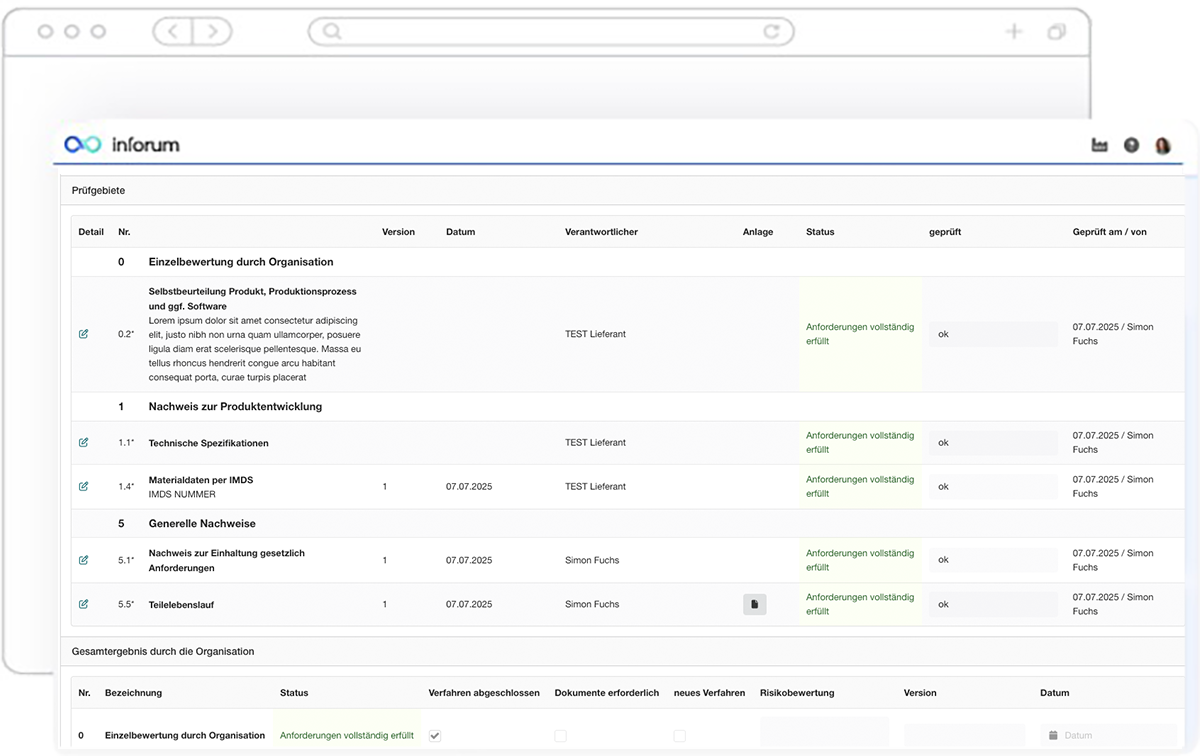Open the help icon in header
The image size is (1200, 756).
click(1131, 146)
